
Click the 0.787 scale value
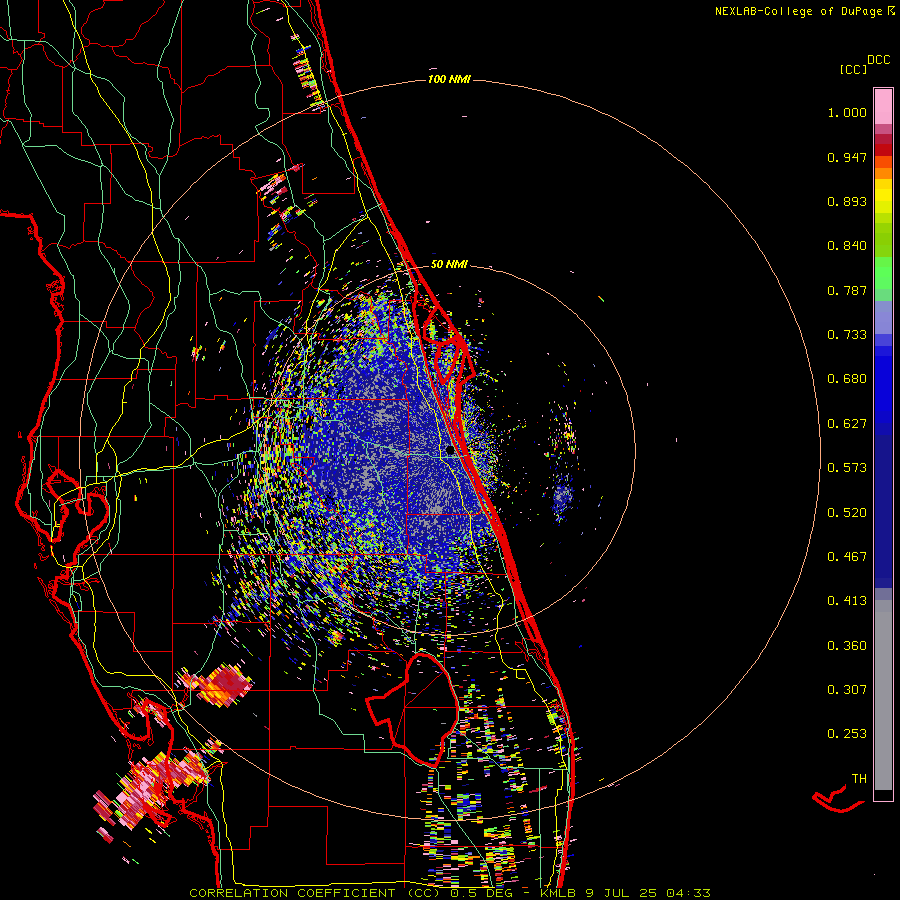[x=847, y=290]
